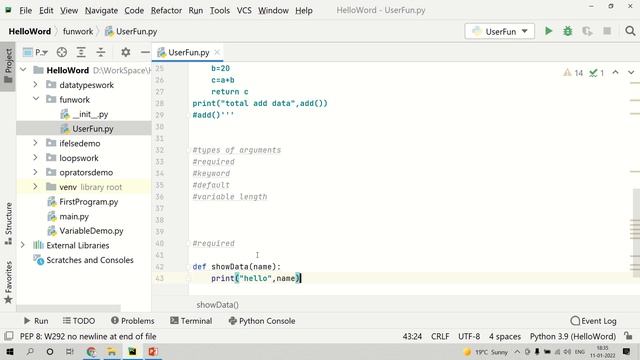The height and width of the screenshot is (360, 640).
Task: Click the Stop square icon
Action: tap(607, 31)
